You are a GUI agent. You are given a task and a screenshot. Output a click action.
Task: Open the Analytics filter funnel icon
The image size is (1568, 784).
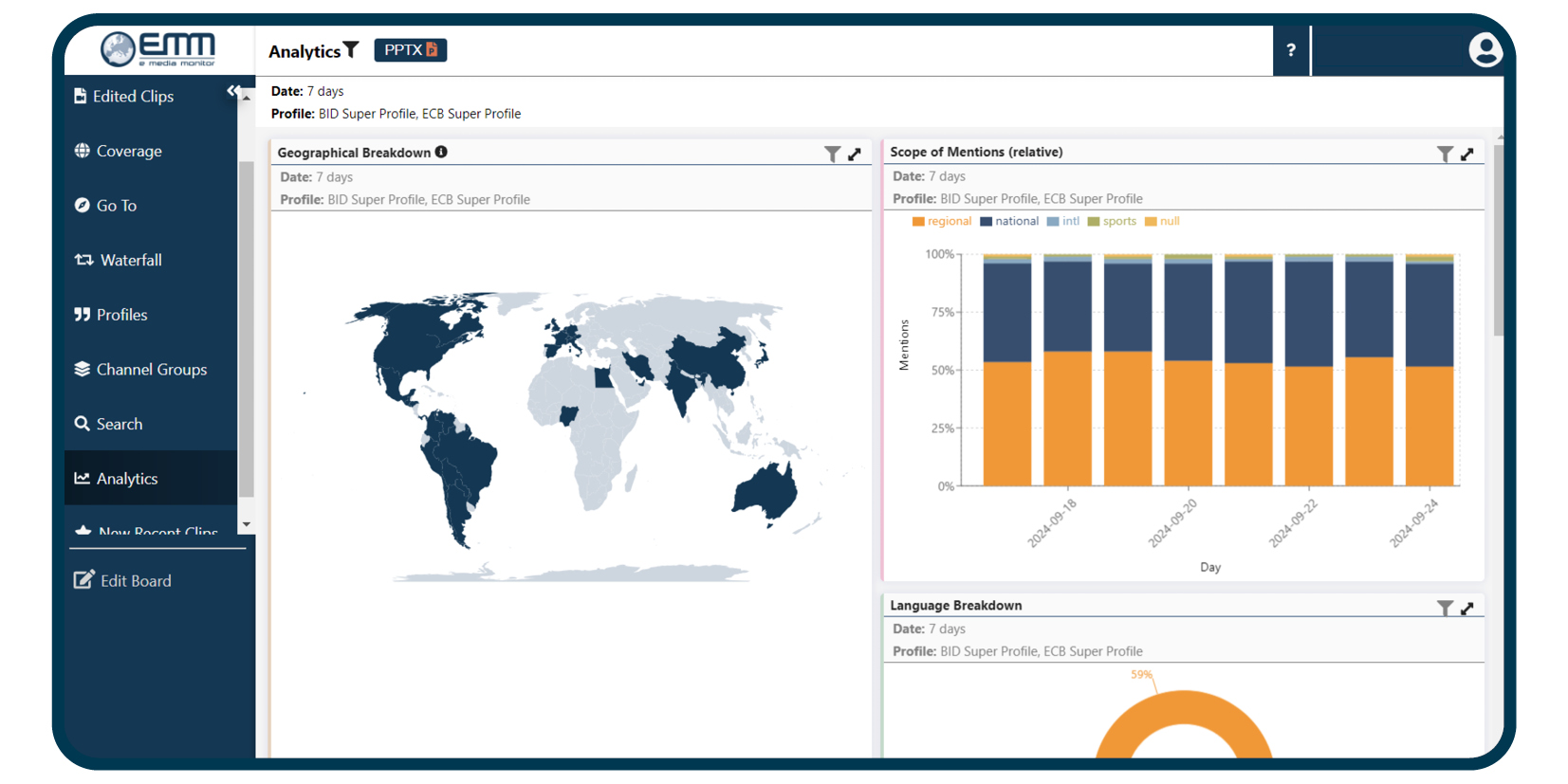click(x=352, y=50)
